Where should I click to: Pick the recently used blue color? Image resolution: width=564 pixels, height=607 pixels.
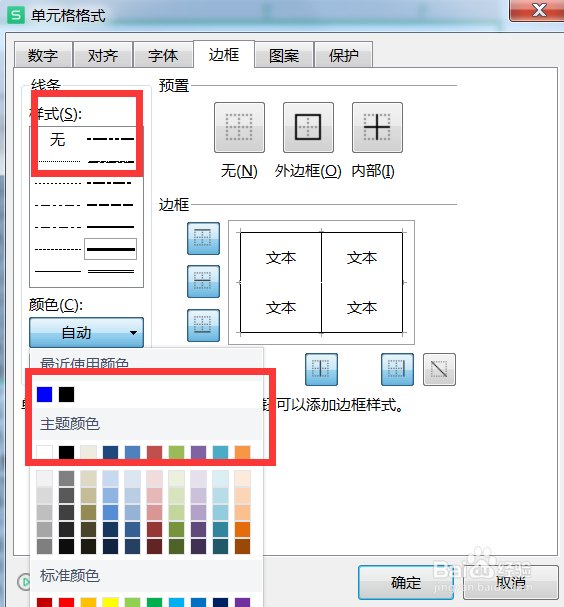[45, 394]
